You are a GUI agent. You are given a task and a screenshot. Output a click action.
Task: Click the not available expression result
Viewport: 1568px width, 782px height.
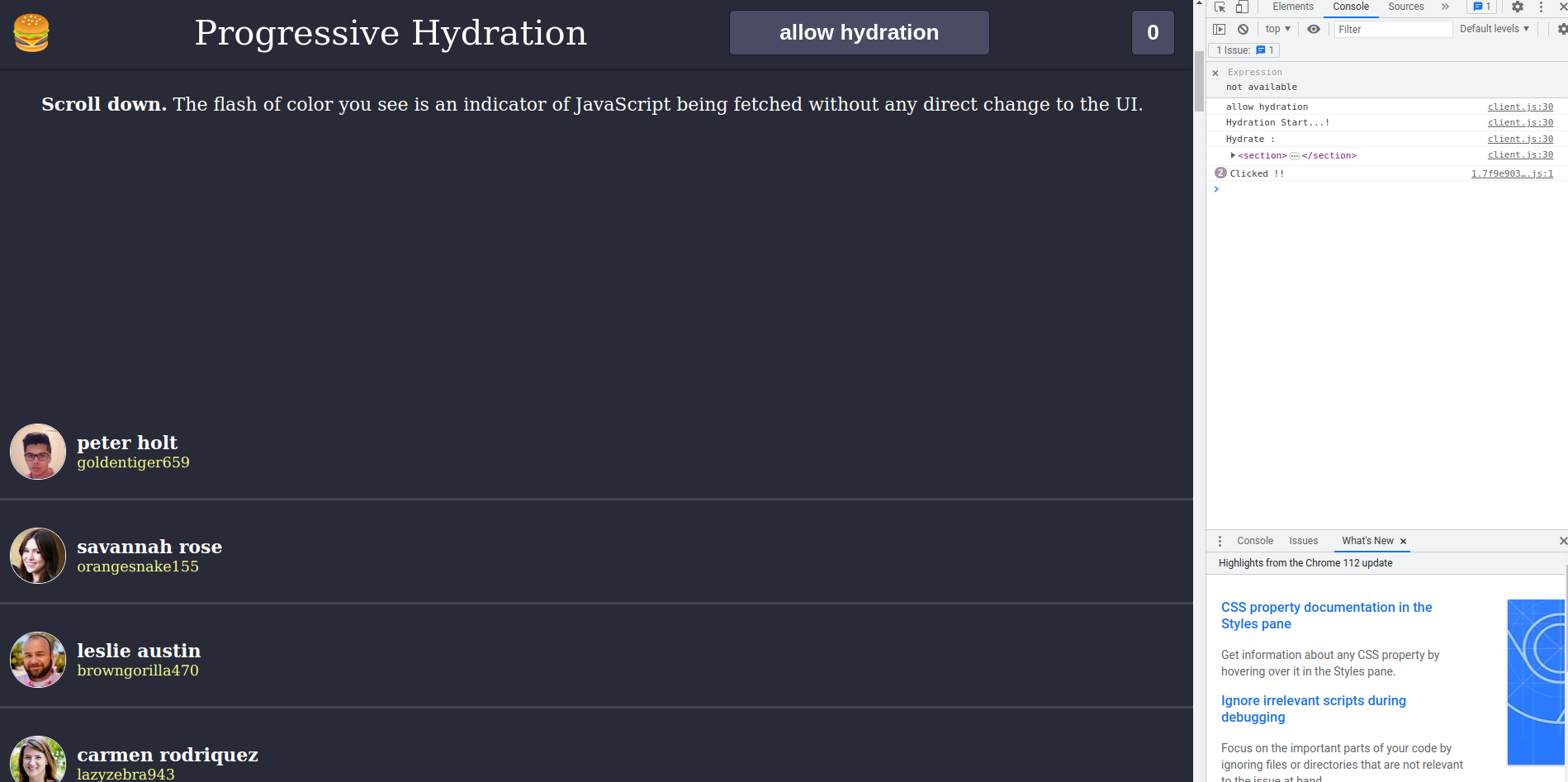click(1261, 87)
